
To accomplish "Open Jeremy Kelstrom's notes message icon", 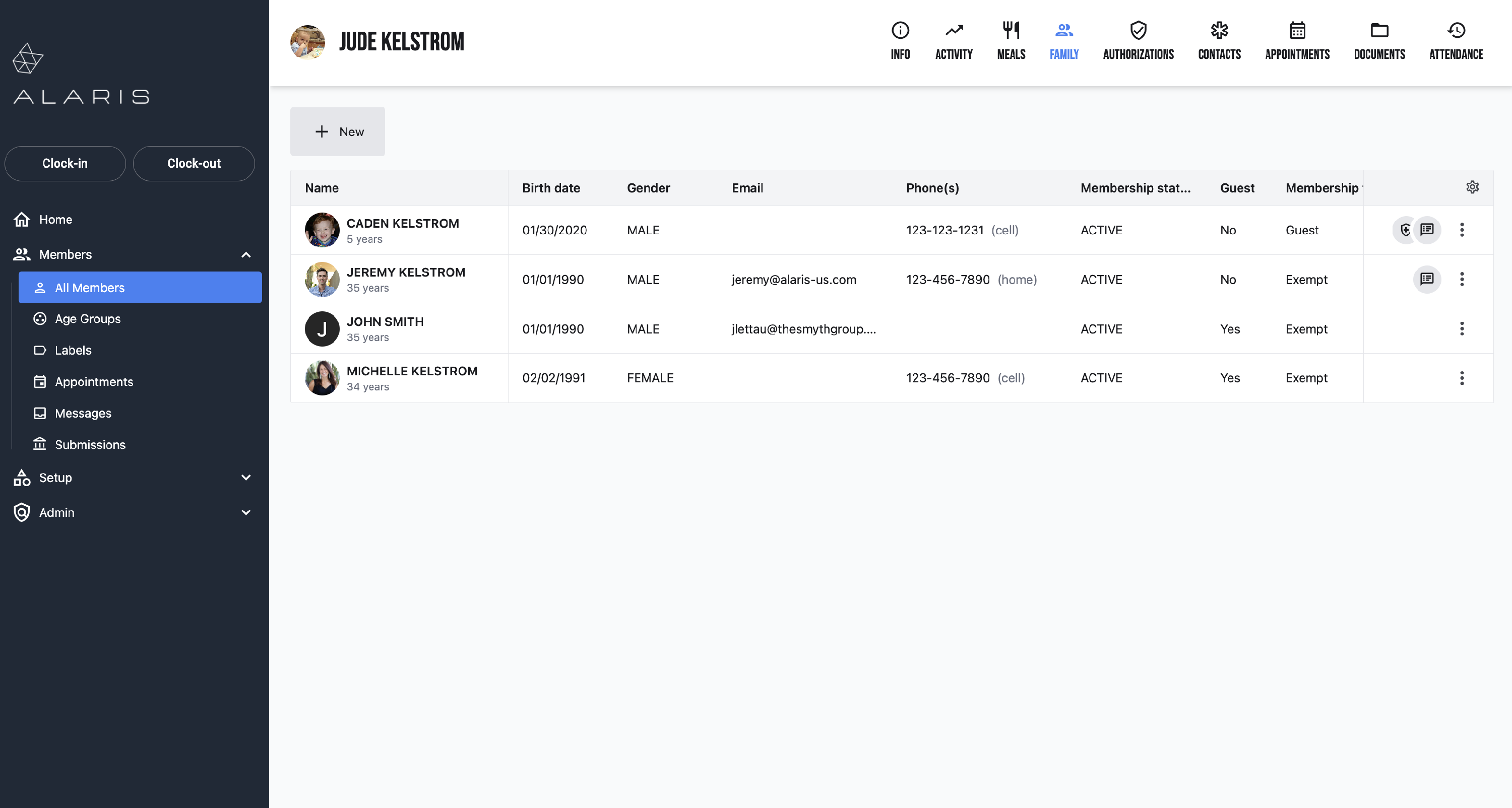I will (1427, 279).
